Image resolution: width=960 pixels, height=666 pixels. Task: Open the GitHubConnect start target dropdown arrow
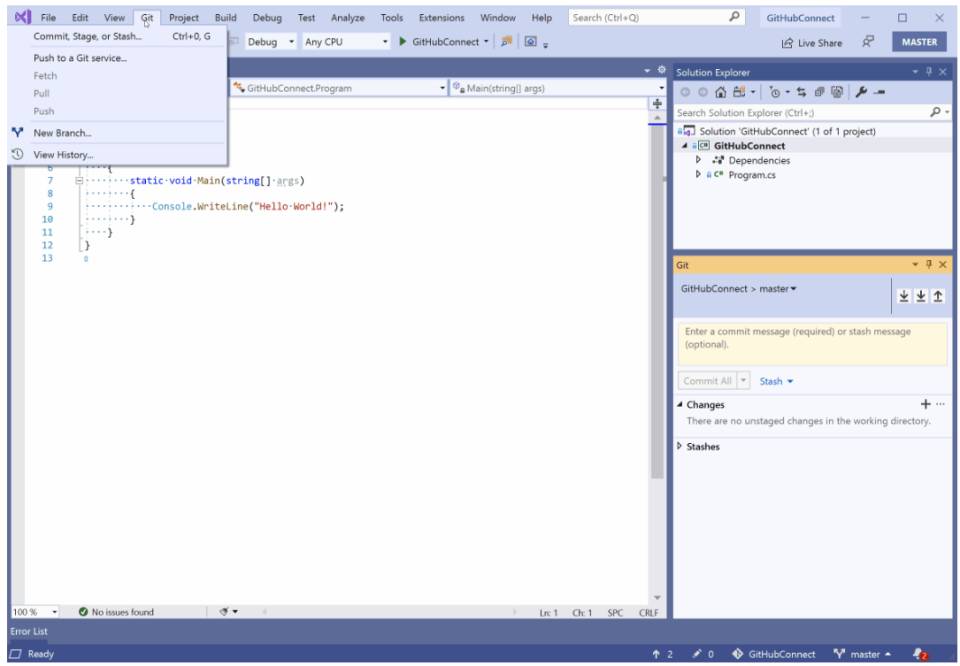pyautogui.click(x=486, y=42)
